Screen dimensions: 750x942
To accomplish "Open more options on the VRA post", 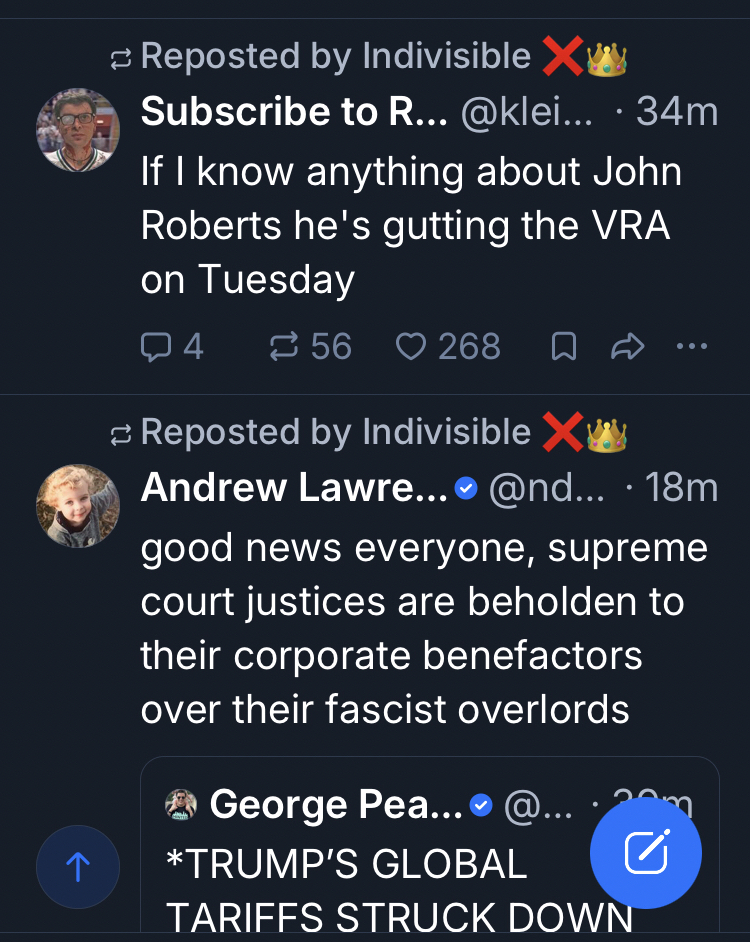I will (692, 347).
